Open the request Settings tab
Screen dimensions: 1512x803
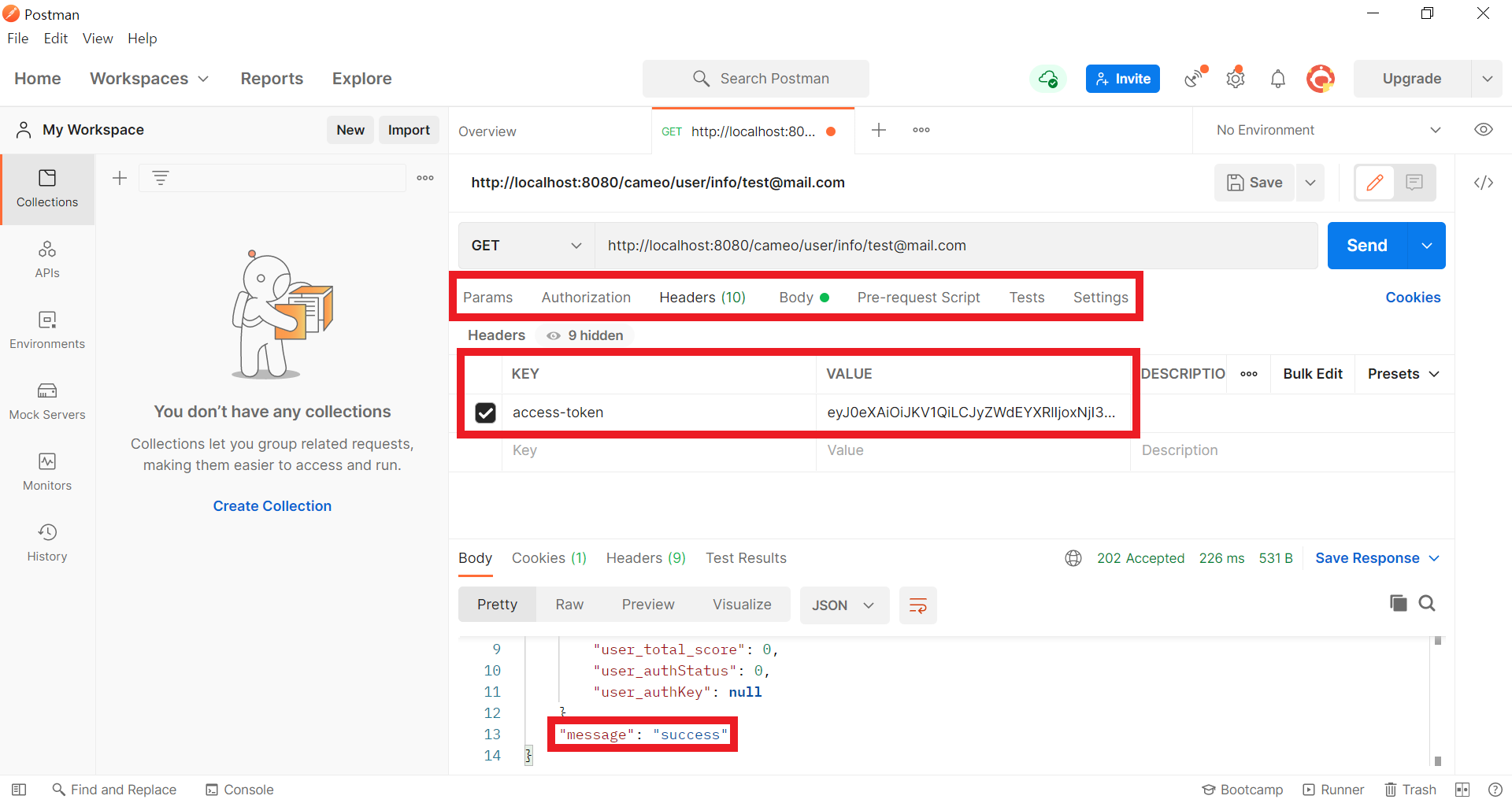pyautogui.click(x=1100, y=298)
